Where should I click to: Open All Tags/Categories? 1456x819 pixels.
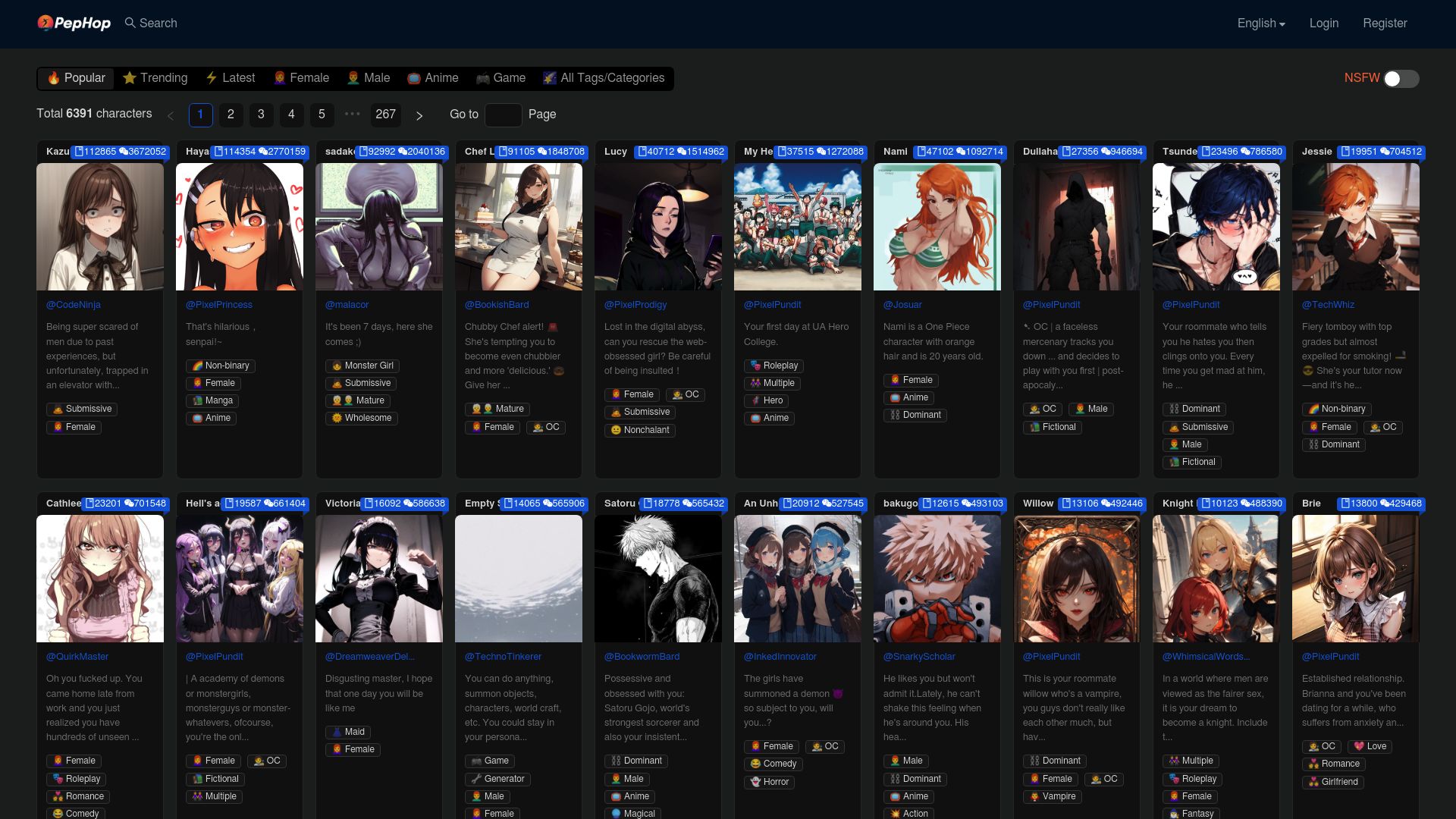(x=604, y=78)
